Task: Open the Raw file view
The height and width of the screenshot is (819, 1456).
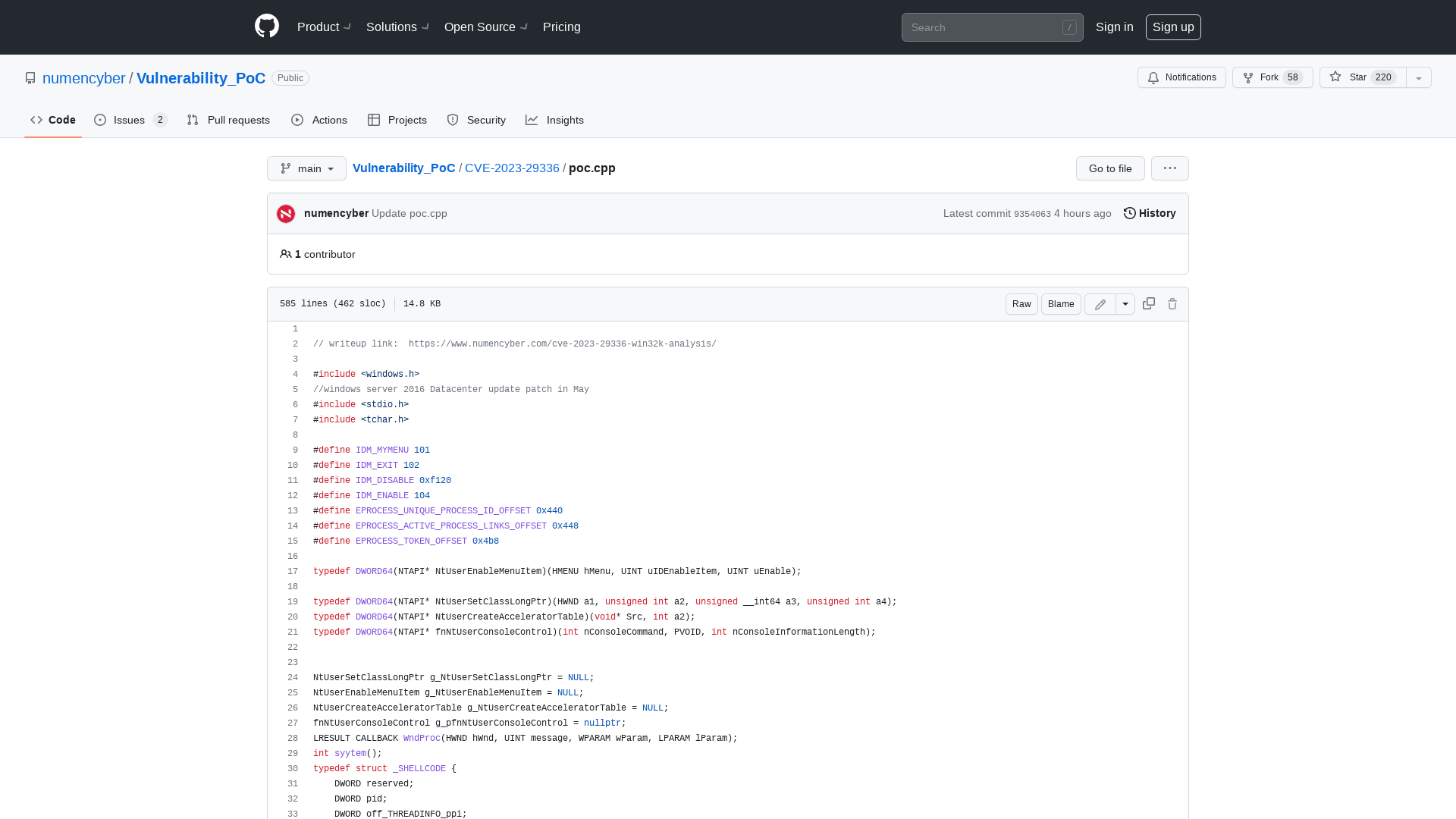Action: (x=1021, y=304)
